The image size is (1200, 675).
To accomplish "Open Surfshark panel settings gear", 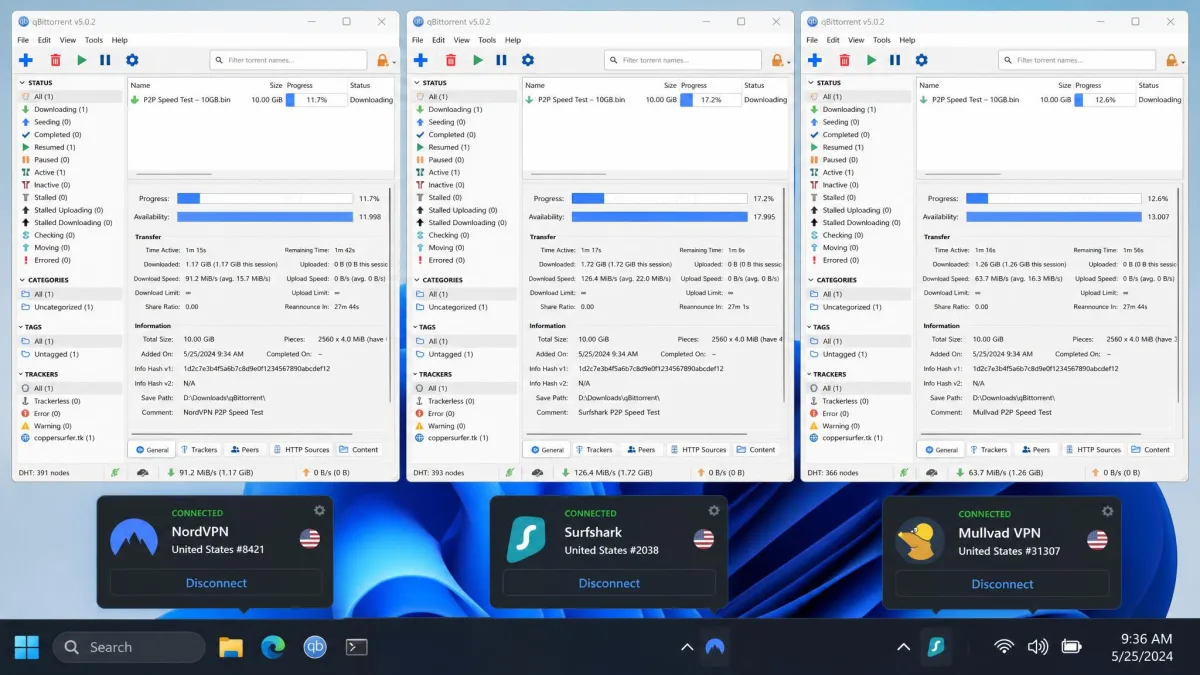I will (714, 510).
